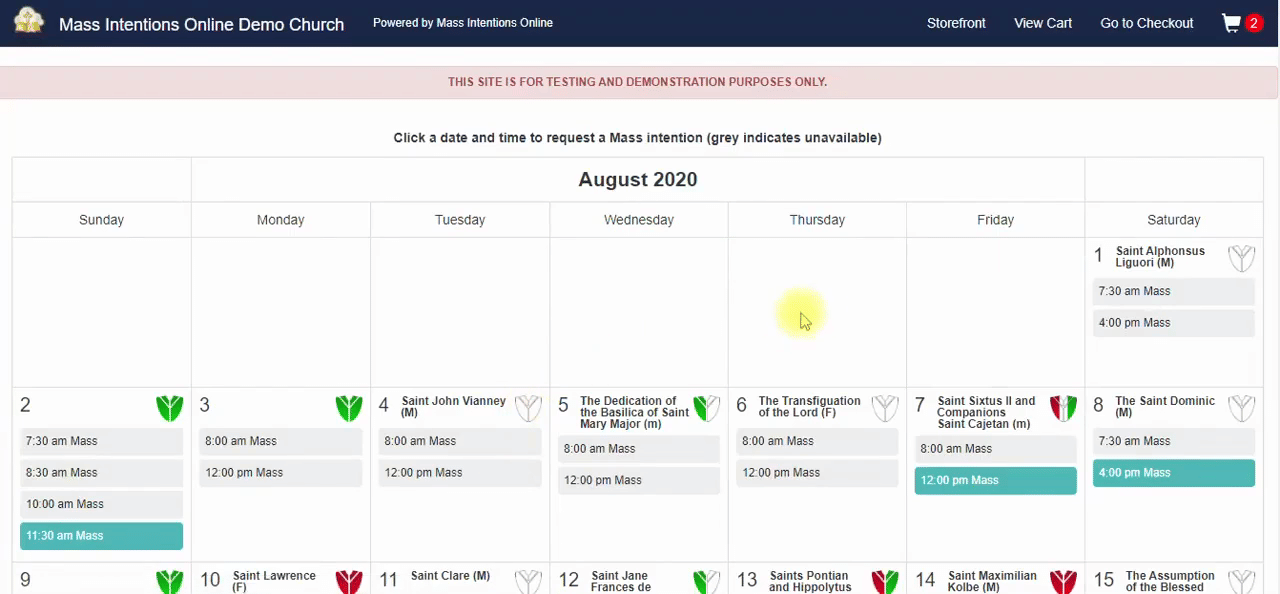Pick 7:30 am Mass on August 1
1280x594 pixels.
pos(1173,291)
